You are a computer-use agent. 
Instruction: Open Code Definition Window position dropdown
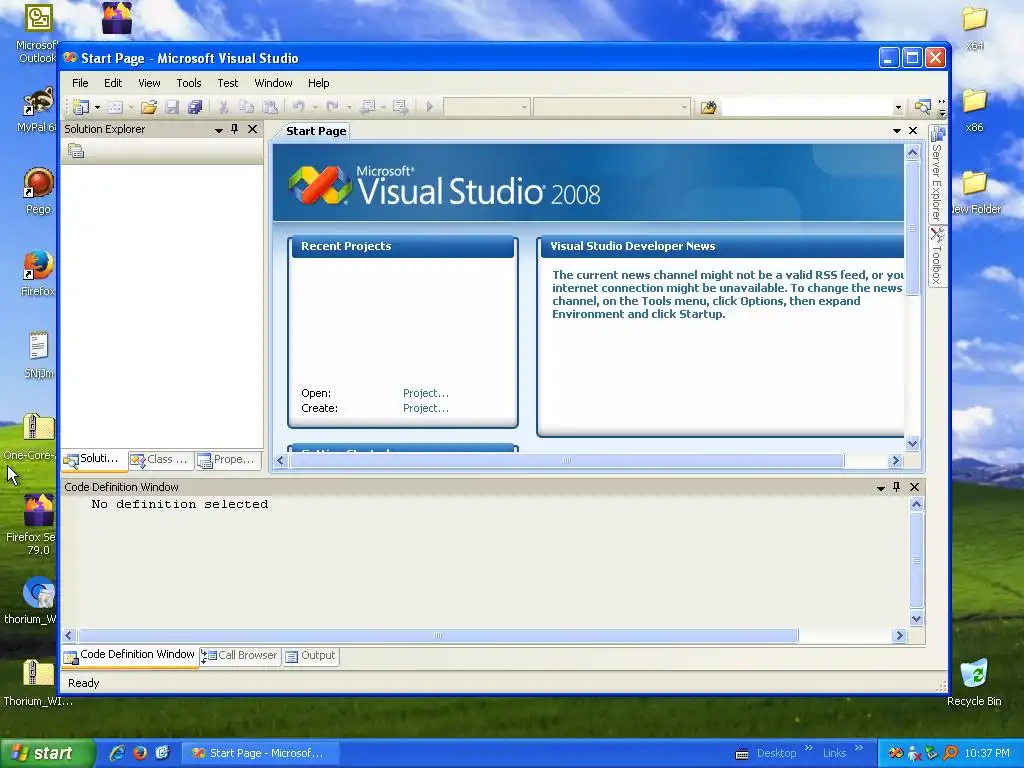(880, 488)
